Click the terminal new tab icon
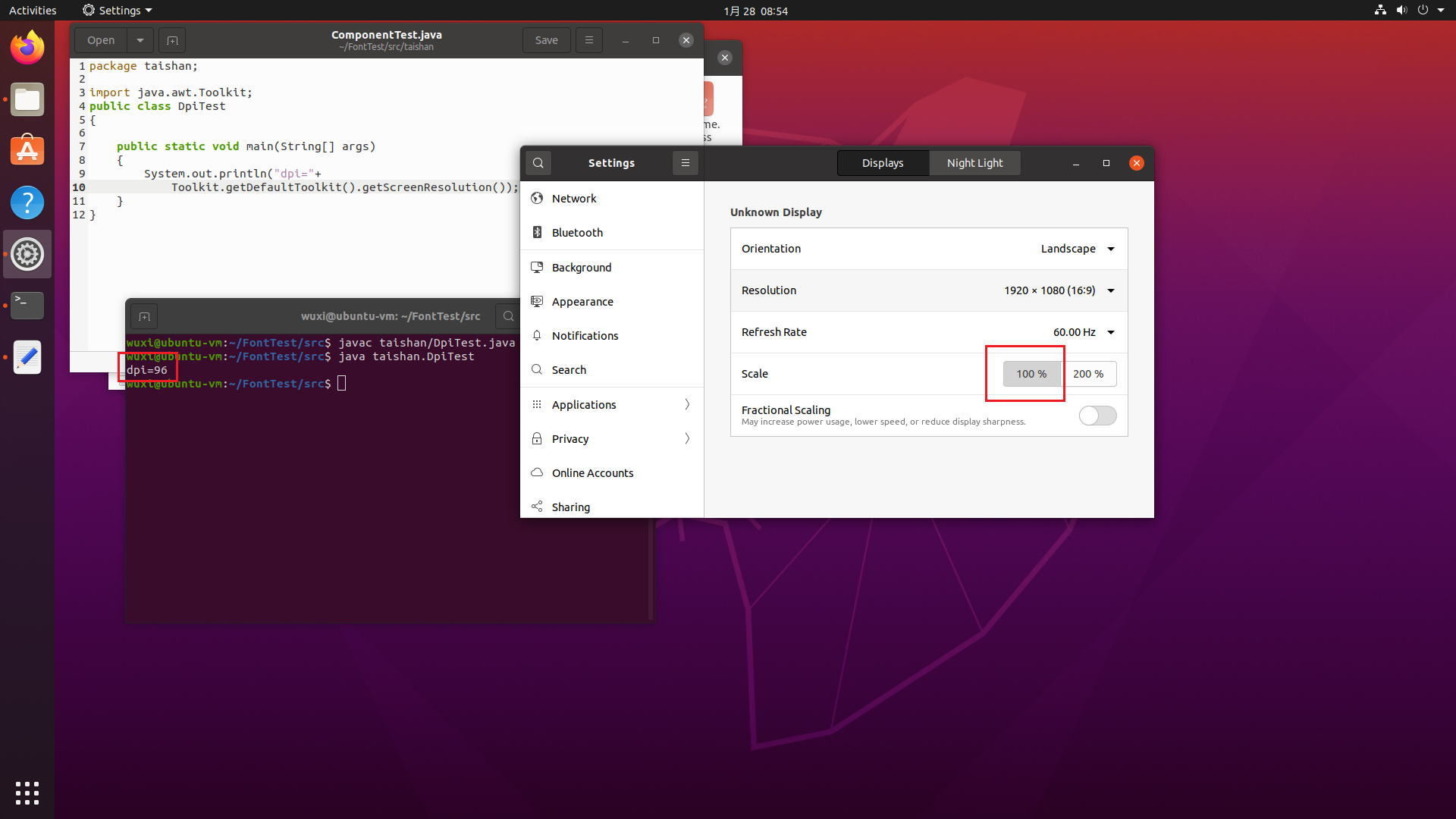 [x=144, y=316]
